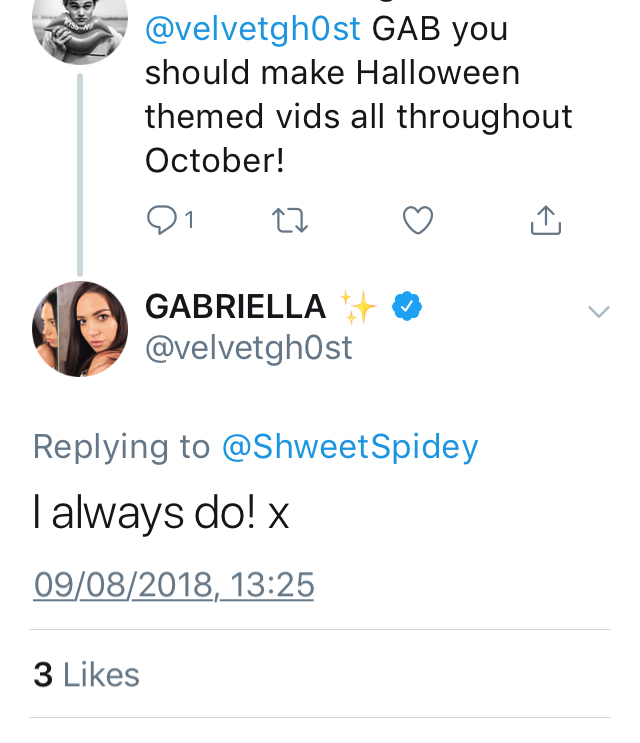This screenshot has height=743, width=640.
Task: Retweet the Halloween themed vids tweet
Action: click(290, 220)
